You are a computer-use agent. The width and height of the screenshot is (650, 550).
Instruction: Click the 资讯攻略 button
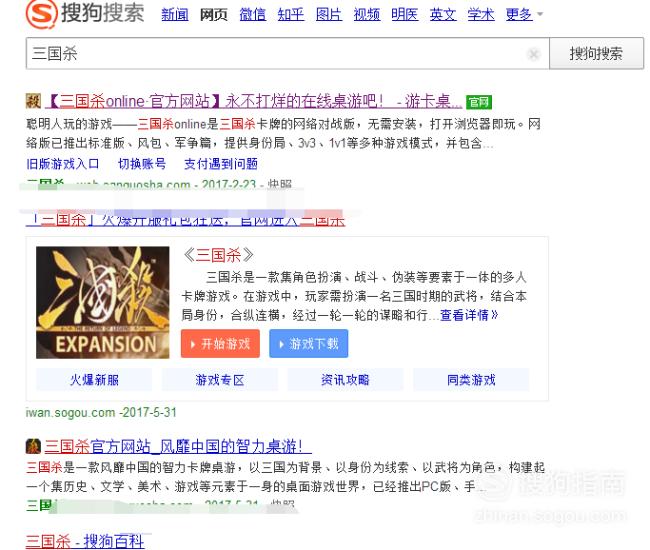coord(345,380)
